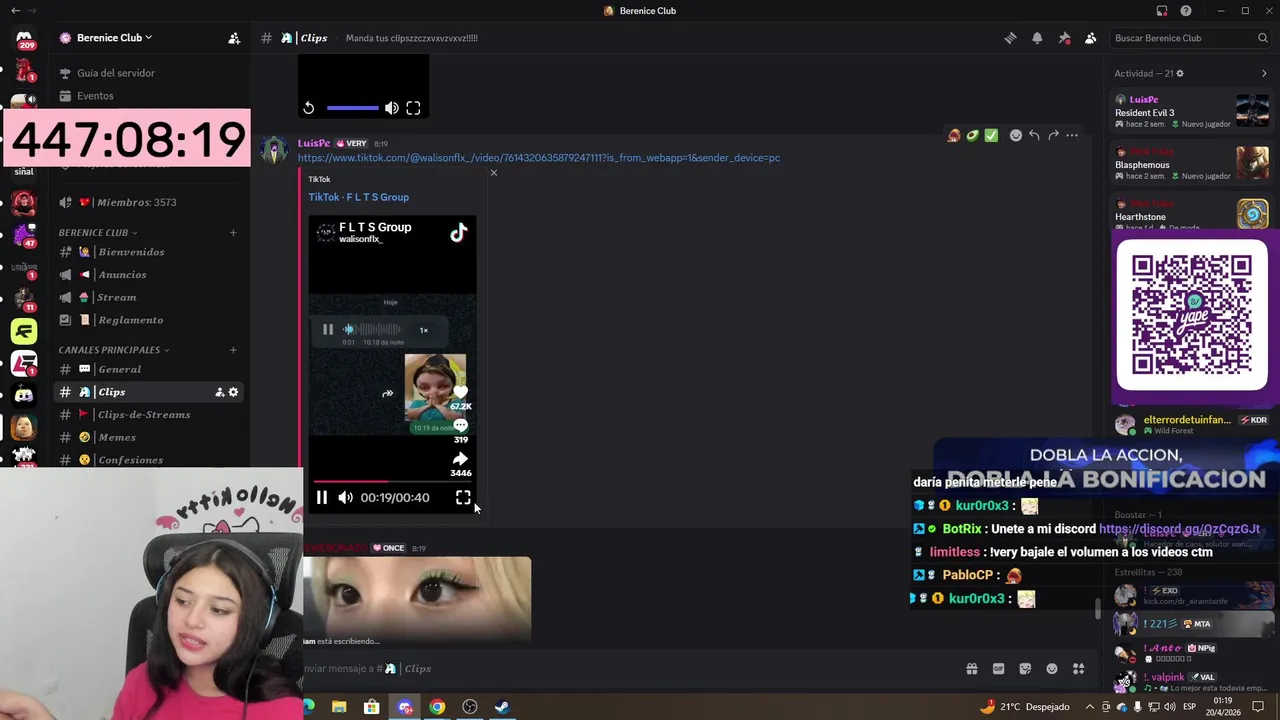Open blonde eye image attachment thumbnail
1280x720 pixels.
coord(417,597)
